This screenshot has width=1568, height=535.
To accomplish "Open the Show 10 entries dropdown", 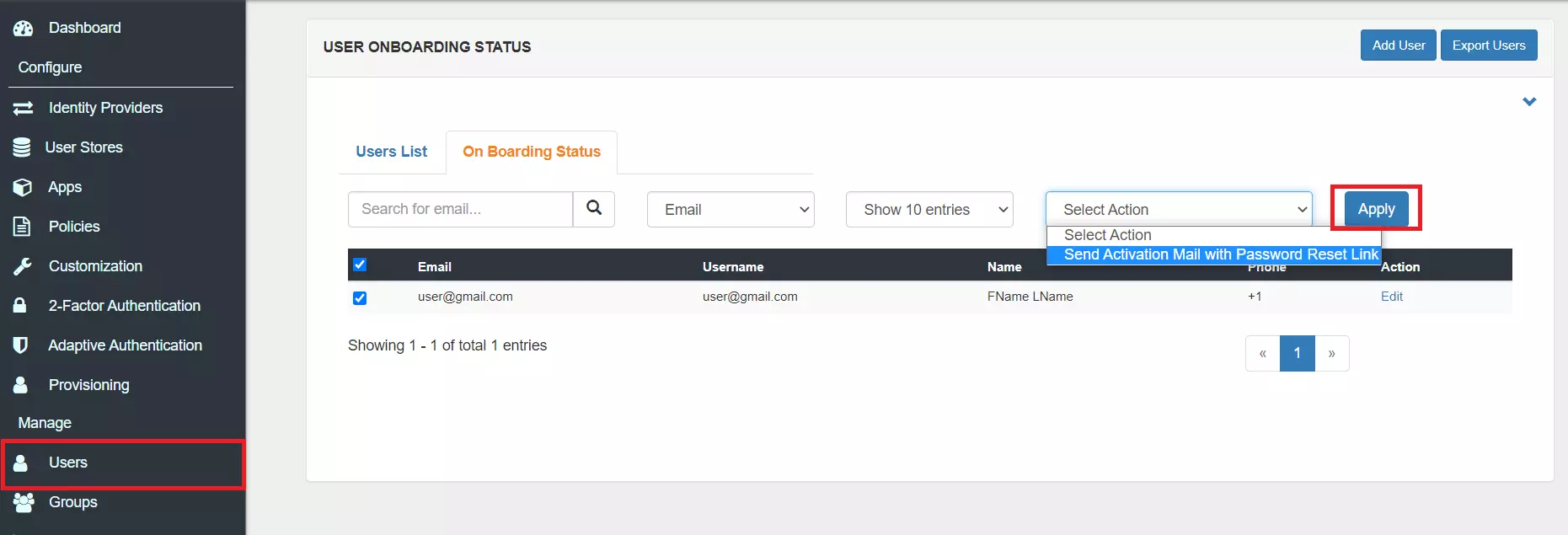I will pos(929,210).
